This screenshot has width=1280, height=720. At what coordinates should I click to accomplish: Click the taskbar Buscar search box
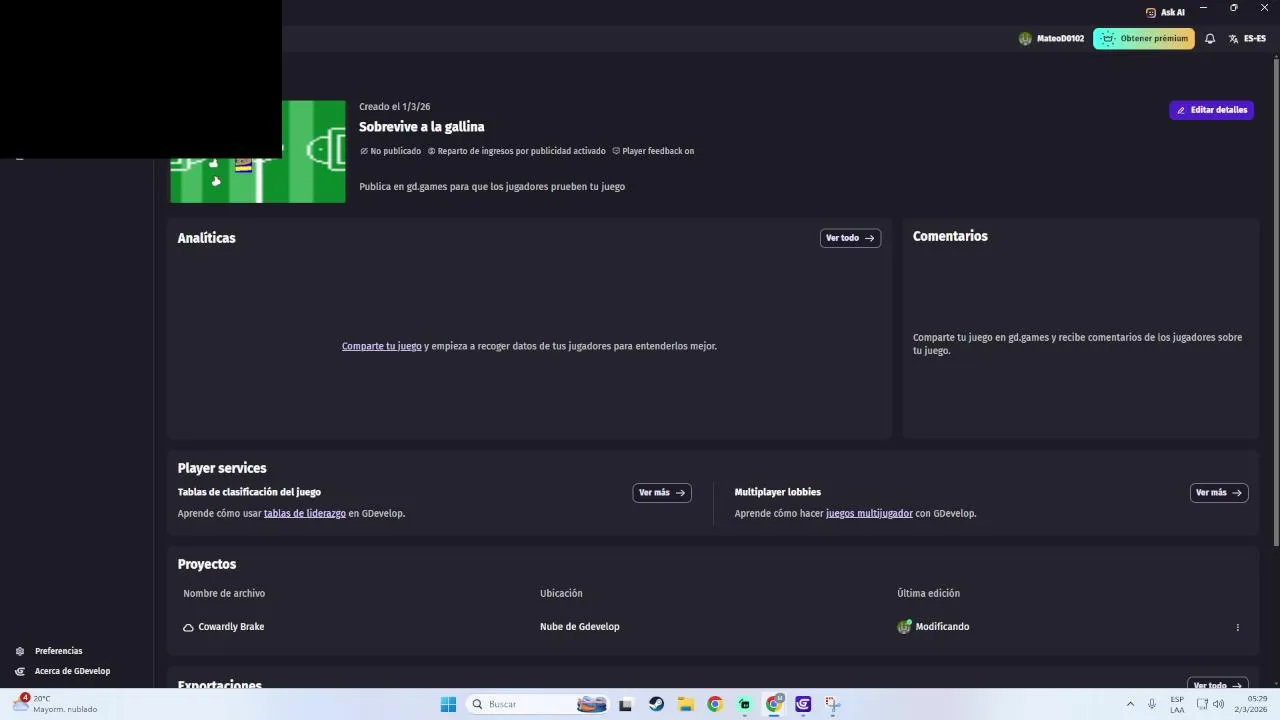pos(538,704)
